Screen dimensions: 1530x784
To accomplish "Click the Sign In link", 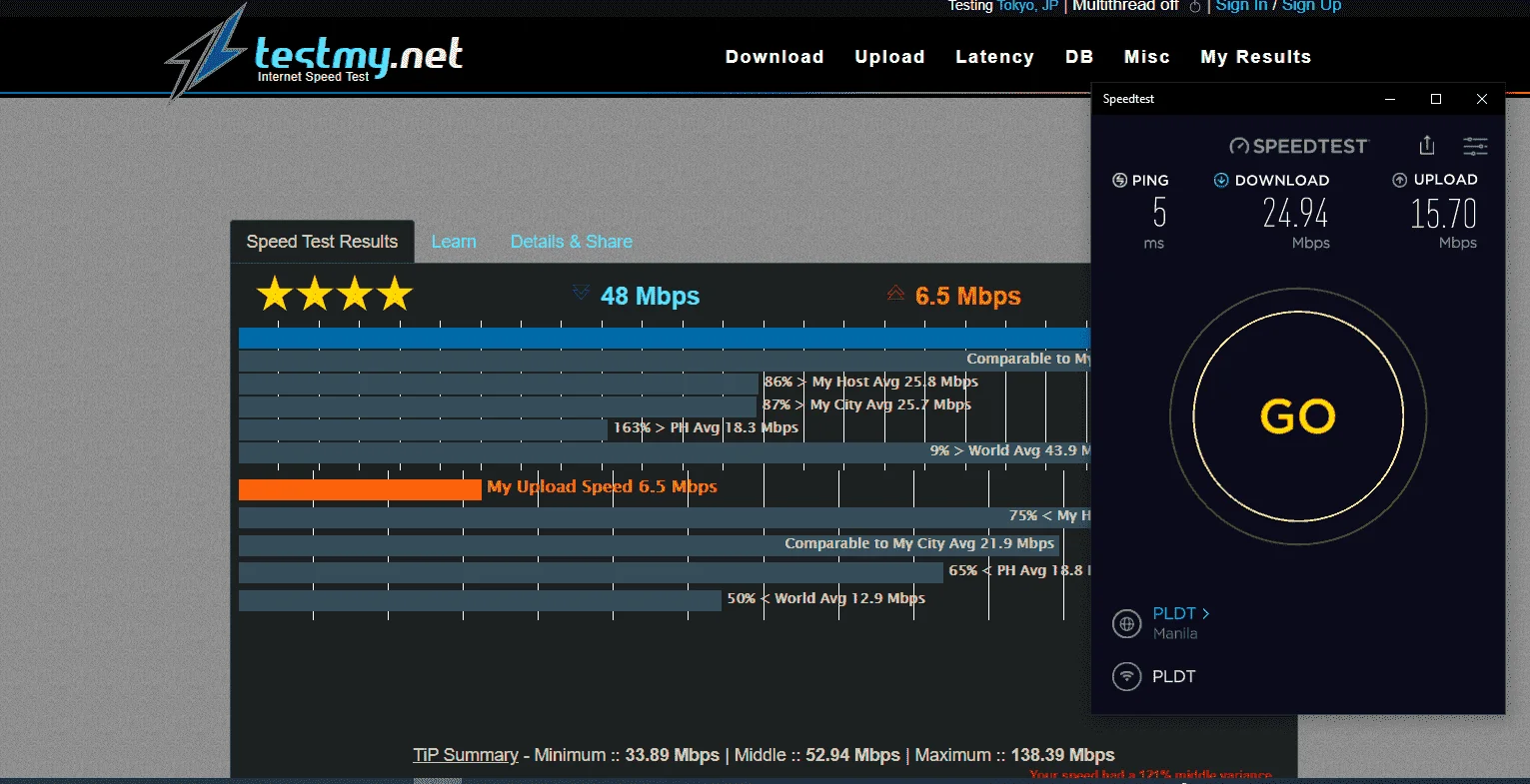I will click(1241, 5).
